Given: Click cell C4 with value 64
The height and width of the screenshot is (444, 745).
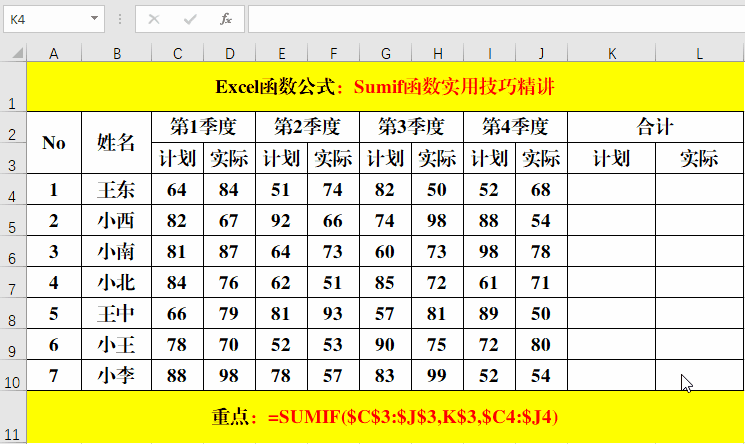Looking at the screenshot, I should tap(178, 189).
